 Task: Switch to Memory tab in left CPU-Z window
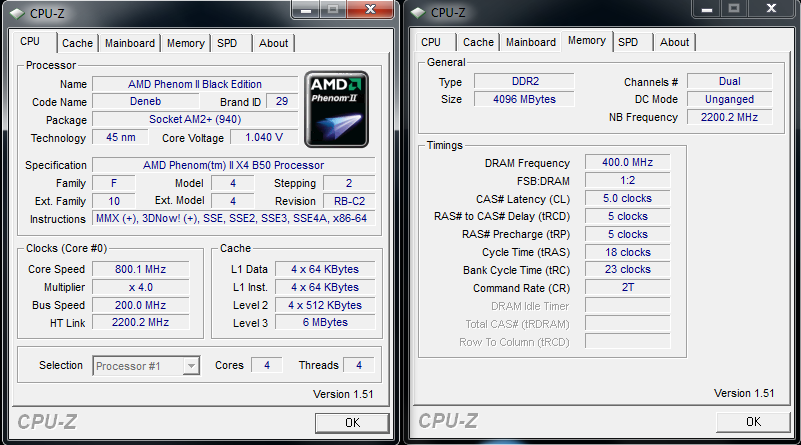(x=185, y=43)
